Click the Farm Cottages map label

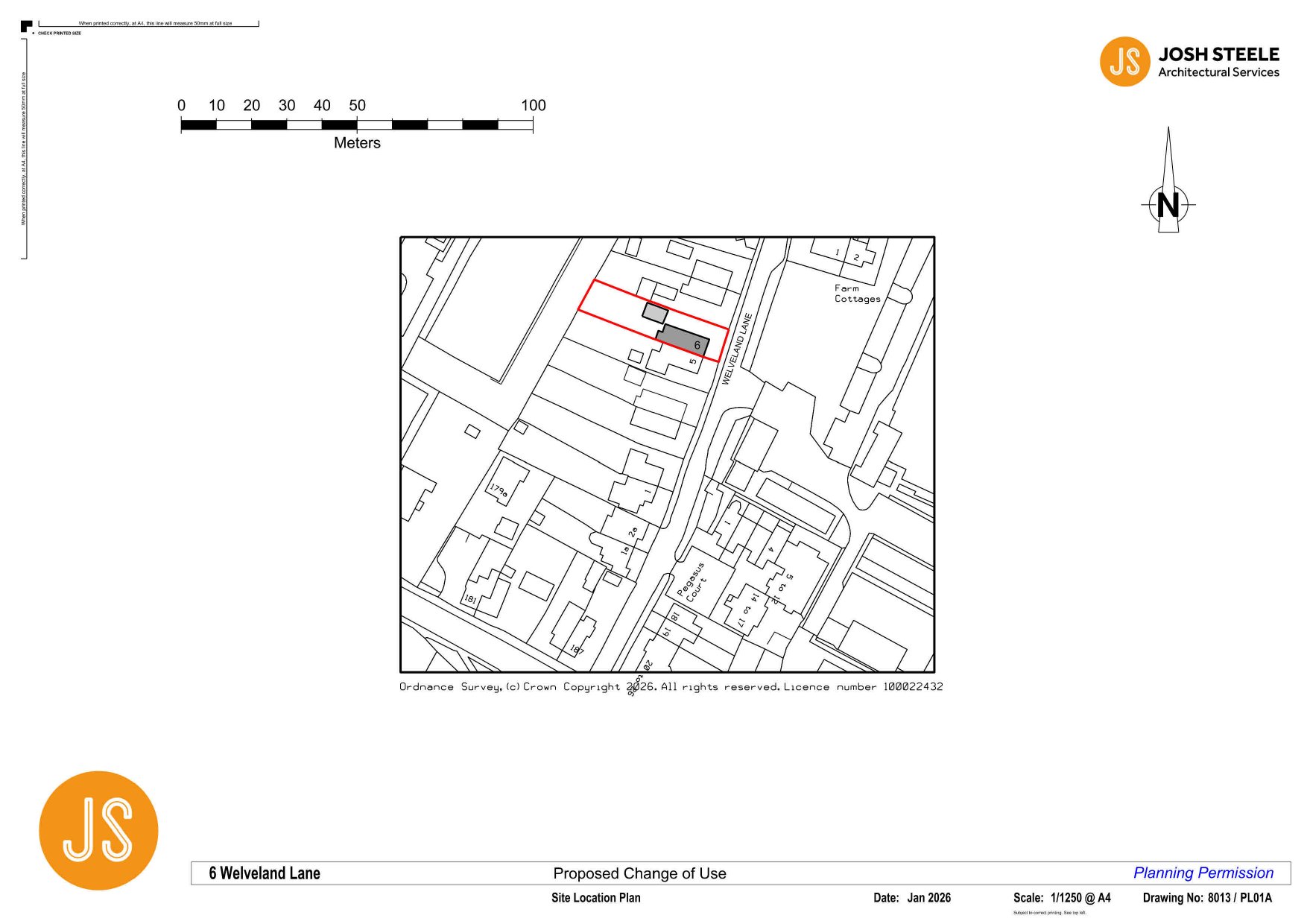point(857,294)
